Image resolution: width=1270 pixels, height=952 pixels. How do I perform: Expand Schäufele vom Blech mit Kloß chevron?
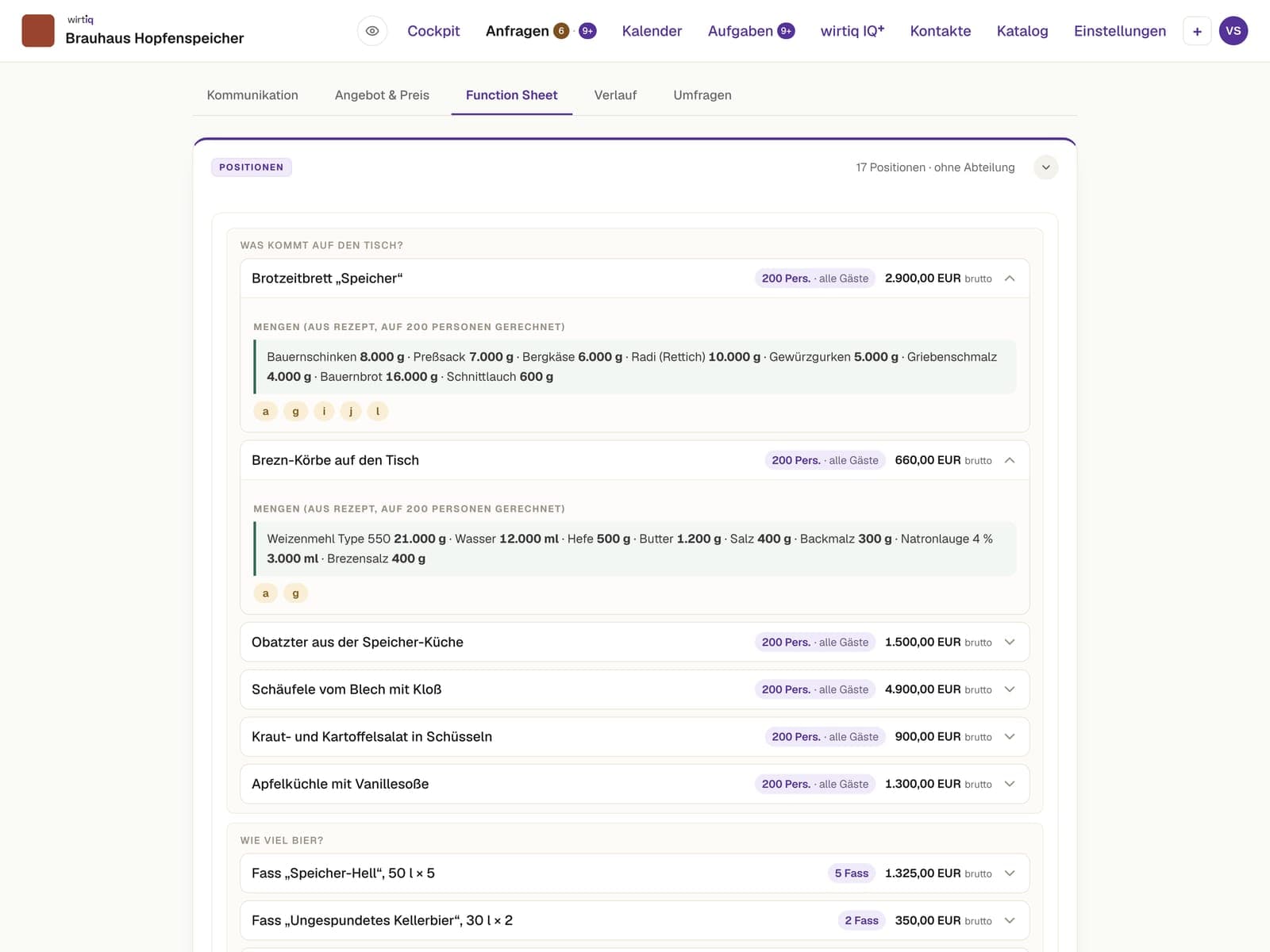coord(1010,689)
